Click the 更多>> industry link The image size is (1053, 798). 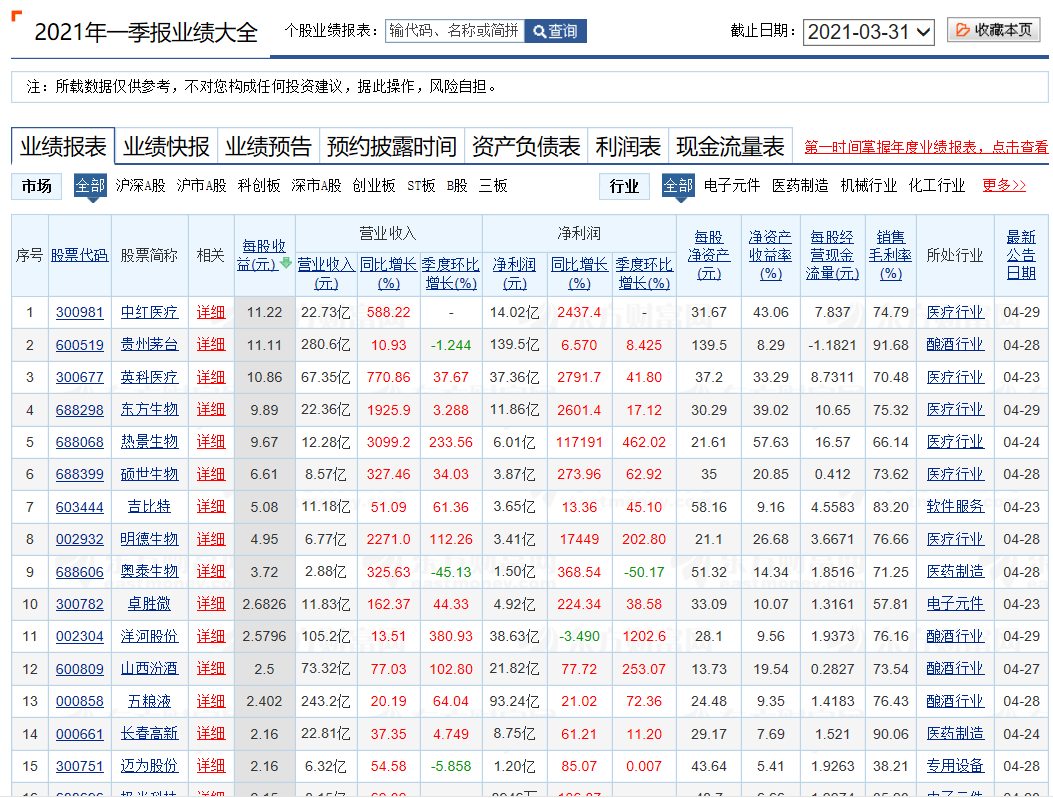pos(1003,185)
